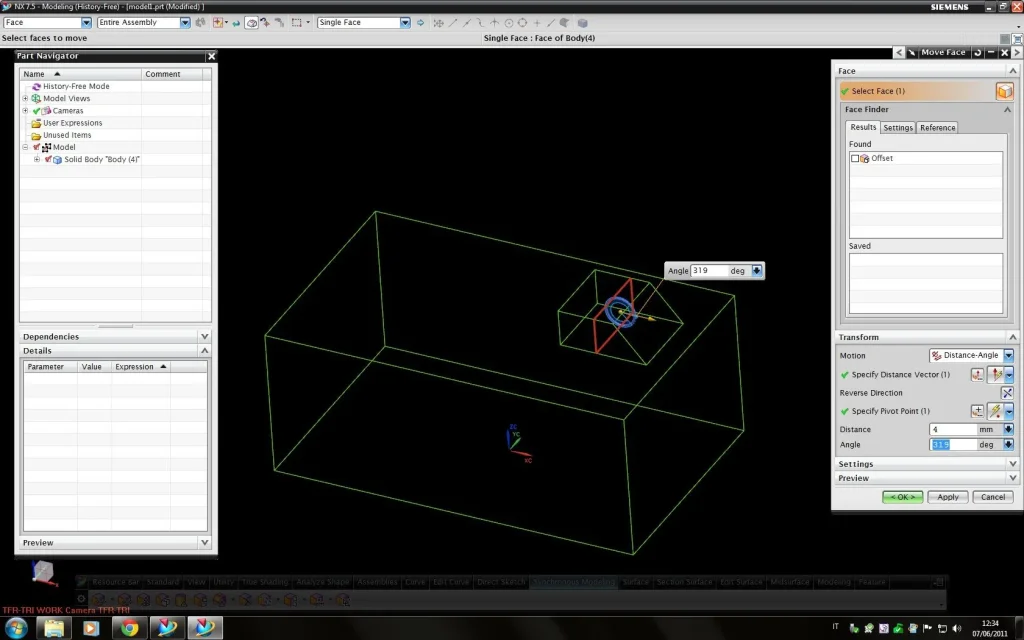Expand the Solid Body "Body (4)" node
Viewport: 1024px width, 640px height.
[37, 159]
